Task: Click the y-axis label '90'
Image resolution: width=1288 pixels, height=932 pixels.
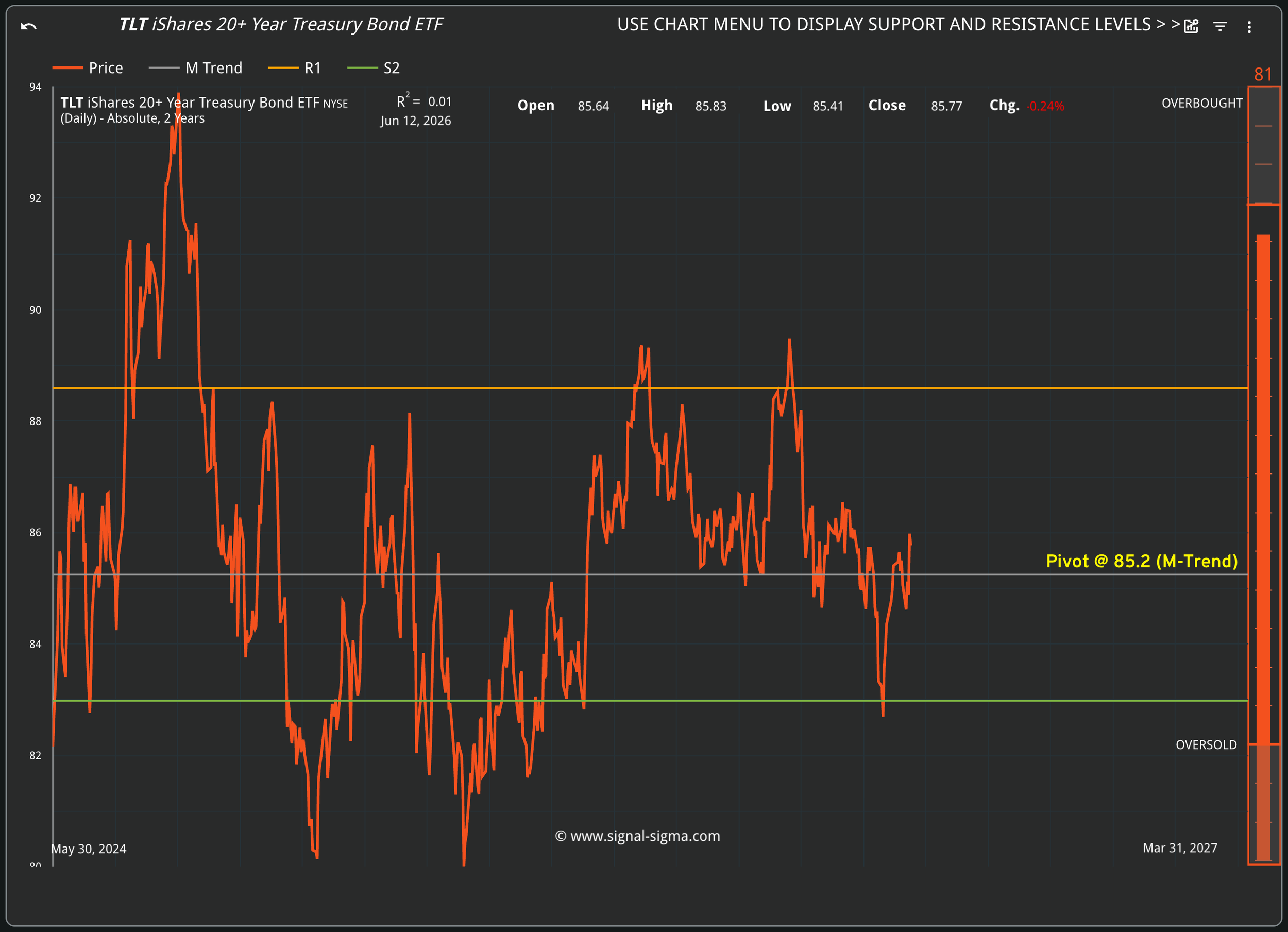Action: click(35, 310)
